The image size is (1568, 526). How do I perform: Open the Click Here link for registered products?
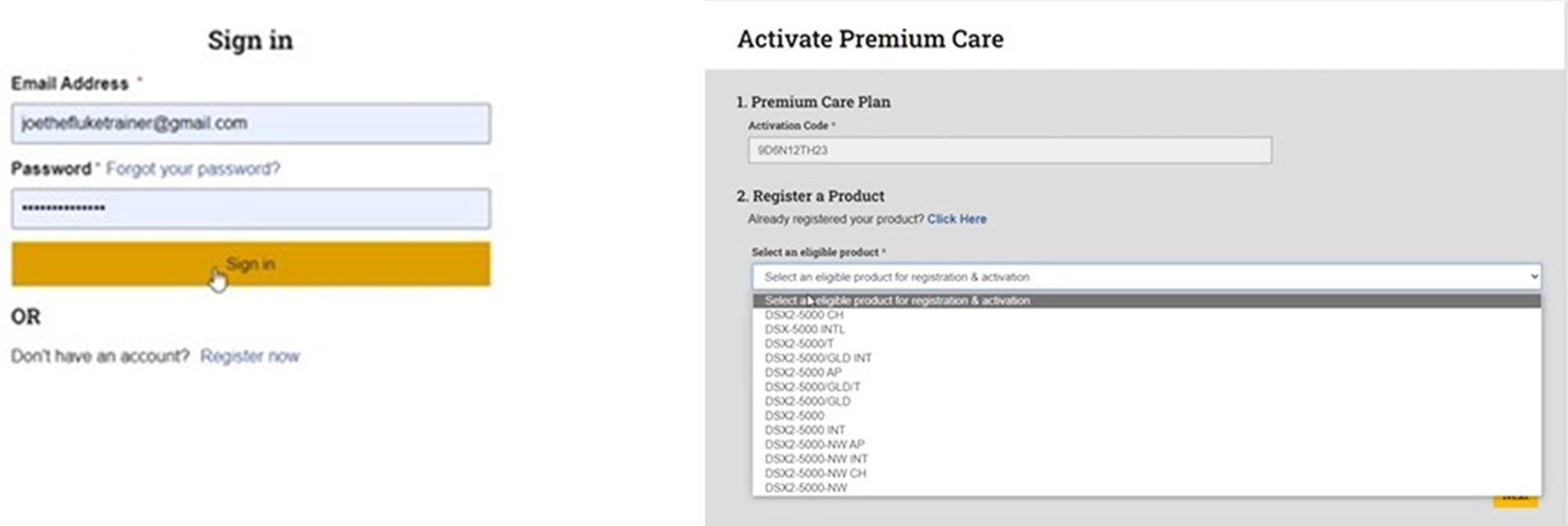957,218
